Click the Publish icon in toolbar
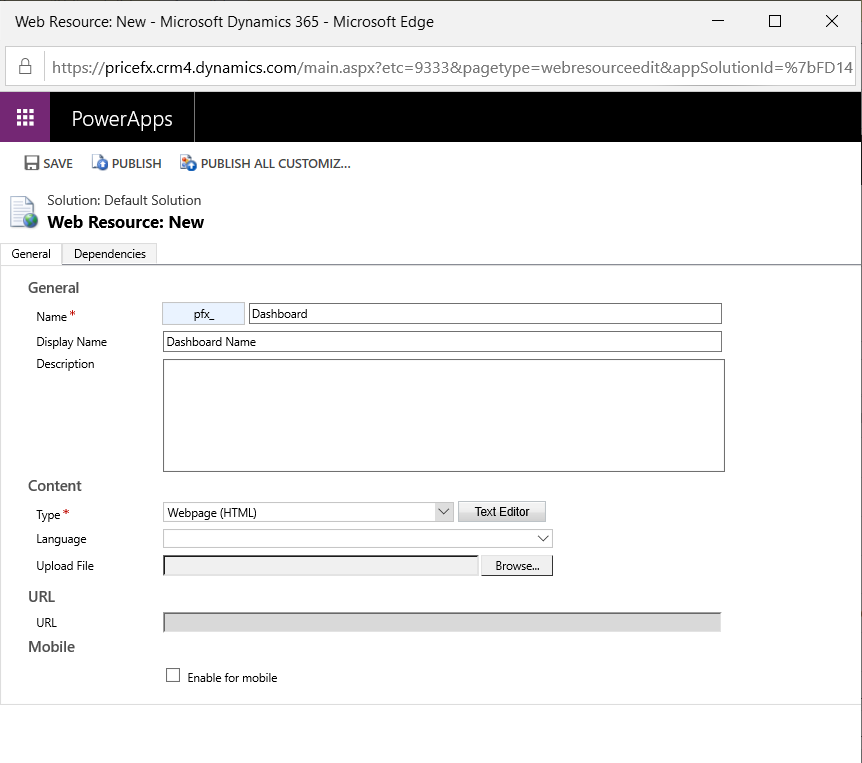Viewport: 862px width, 763px height. [100, 163]
